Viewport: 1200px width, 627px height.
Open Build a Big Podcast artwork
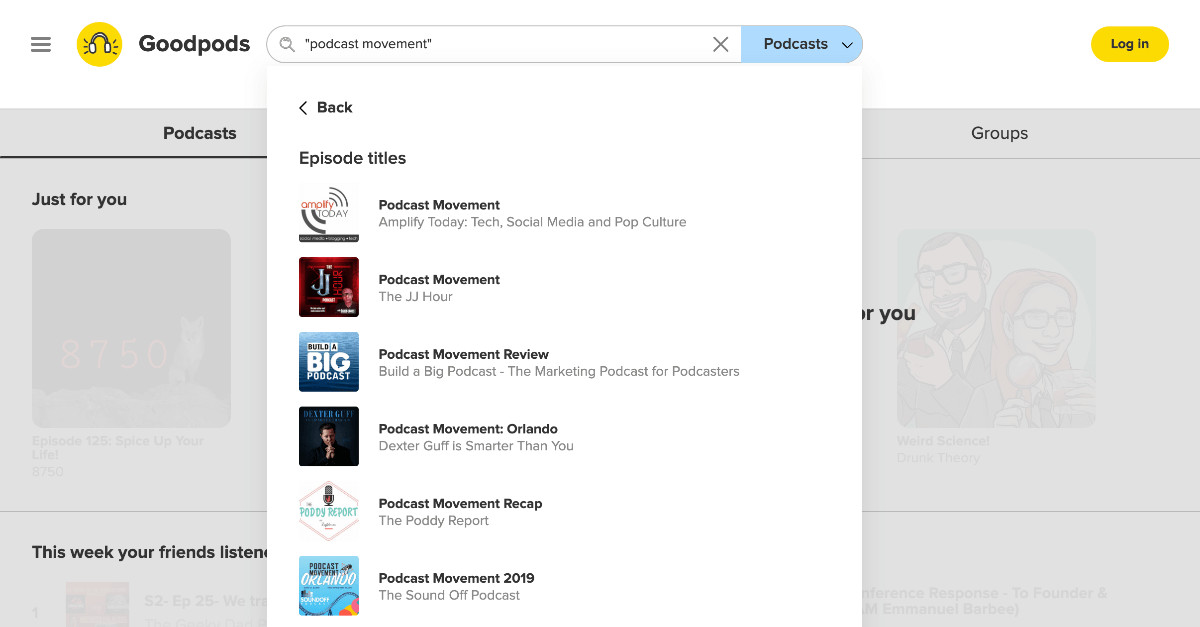tap(328, 362)
